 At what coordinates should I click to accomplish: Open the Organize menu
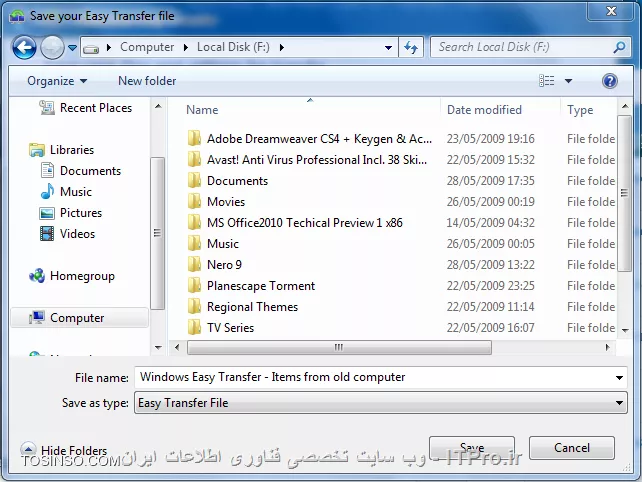tap(57, 81)
